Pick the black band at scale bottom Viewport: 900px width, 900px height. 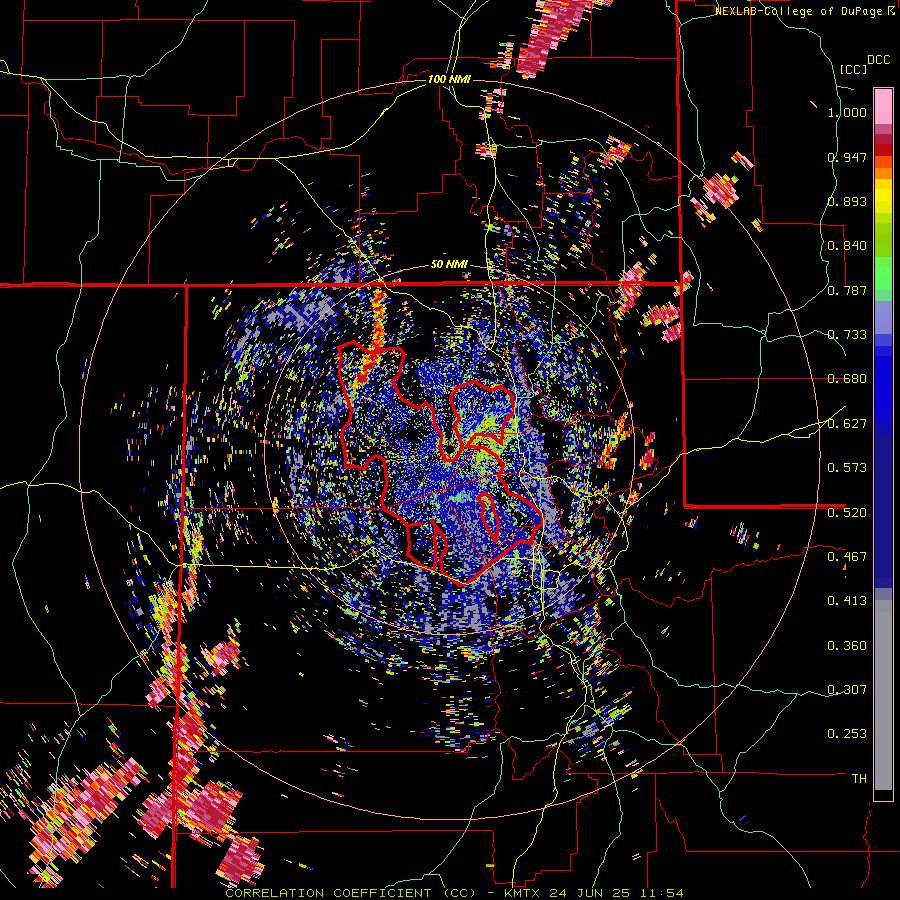(883, 795)
